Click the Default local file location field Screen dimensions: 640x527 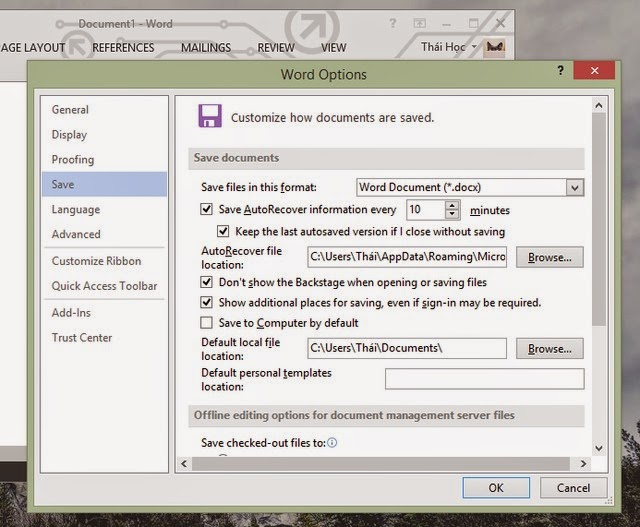coord(407,348)
